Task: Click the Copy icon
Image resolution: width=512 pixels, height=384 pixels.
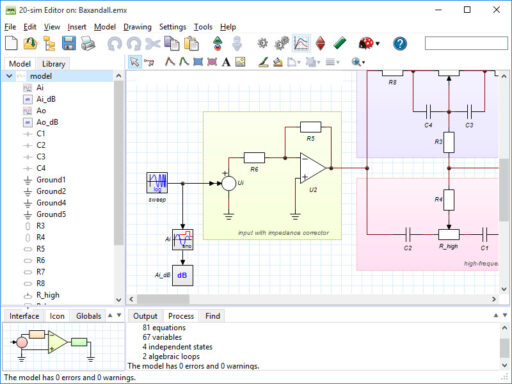Action: [x=172, y=44]
